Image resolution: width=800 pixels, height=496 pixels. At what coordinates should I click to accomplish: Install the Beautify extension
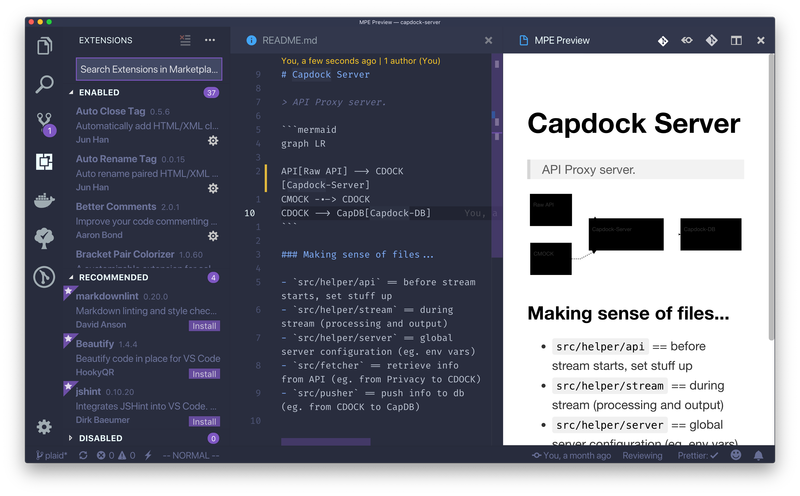(204, 374)
